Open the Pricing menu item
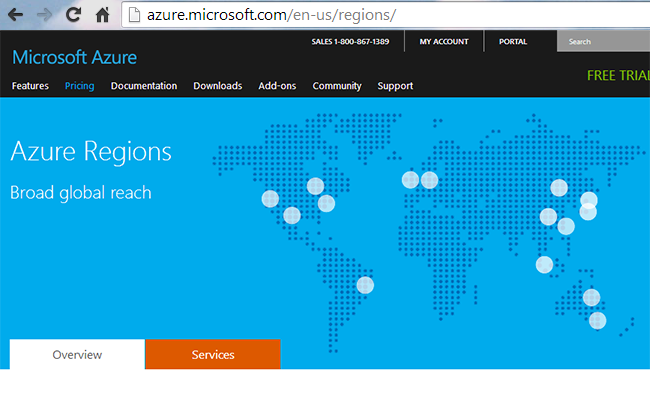Screen dimensions: 650x412 point(80,86)
